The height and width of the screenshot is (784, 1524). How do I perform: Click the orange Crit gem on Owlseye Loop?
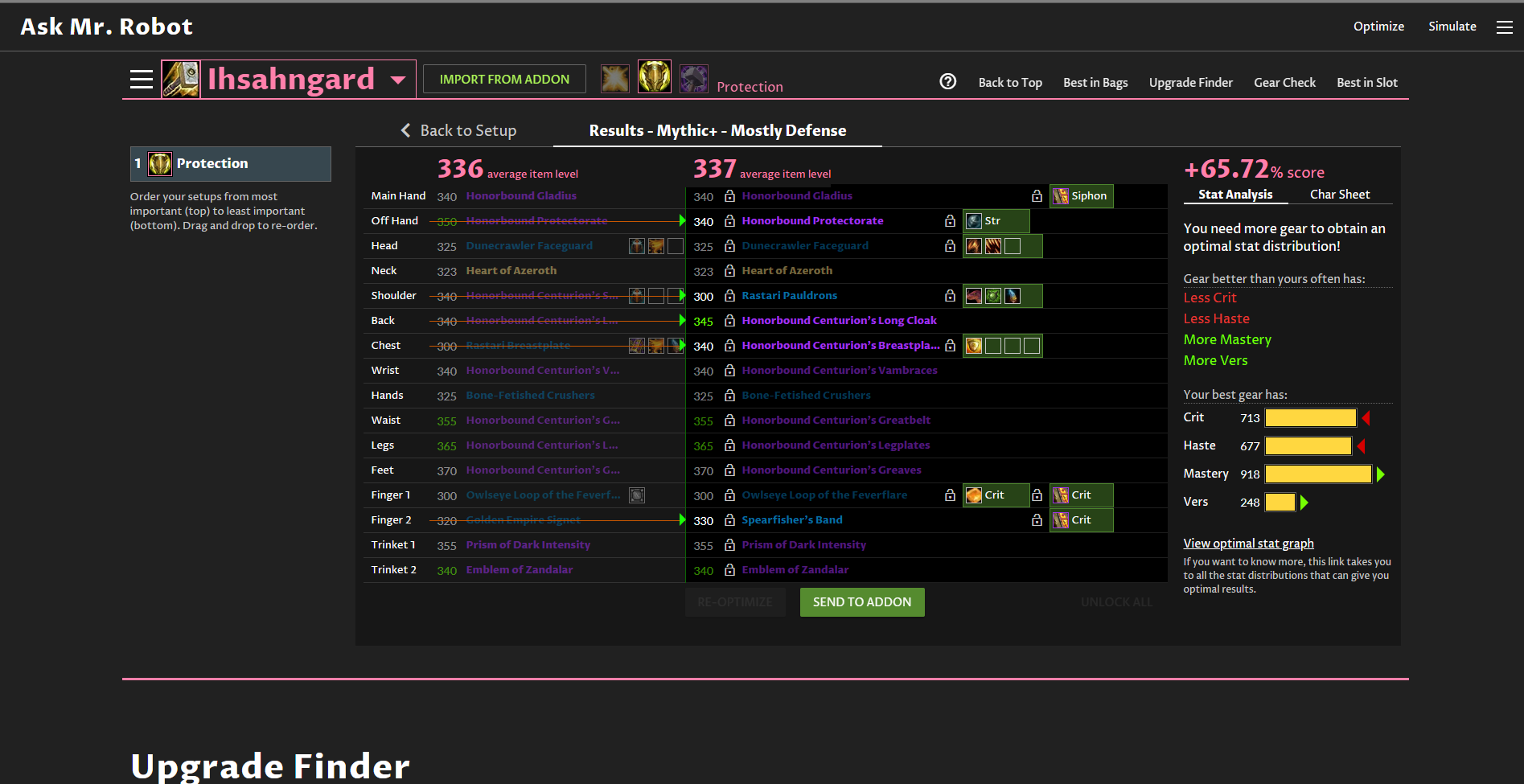[x=996, y=495]
